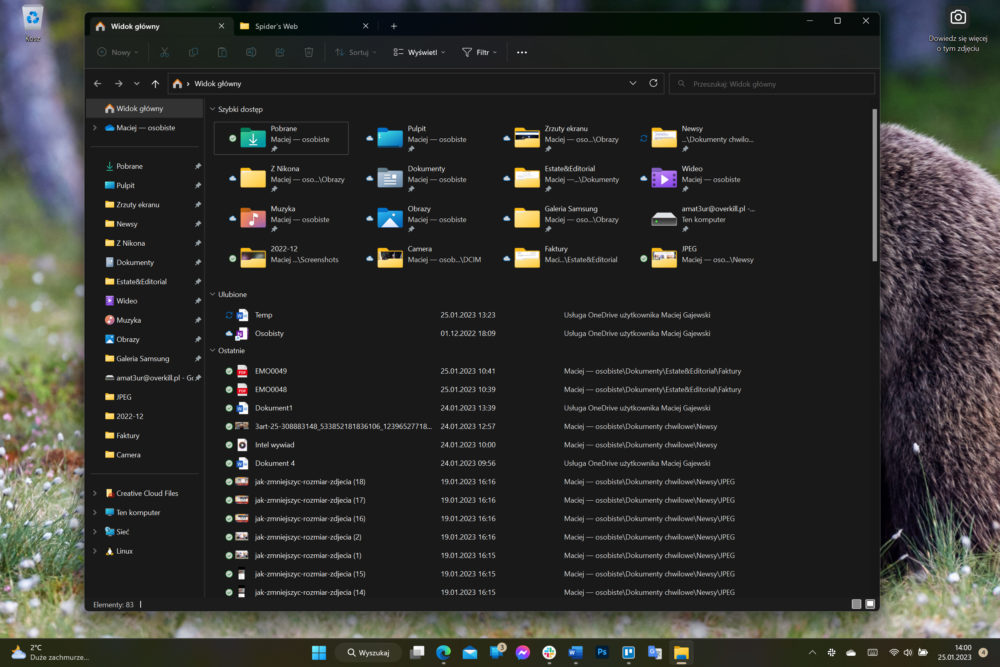Unpin Dokumenty using its sidebar pin icon
Screen dimensions: 1000x667
click(x=198, y=263)
